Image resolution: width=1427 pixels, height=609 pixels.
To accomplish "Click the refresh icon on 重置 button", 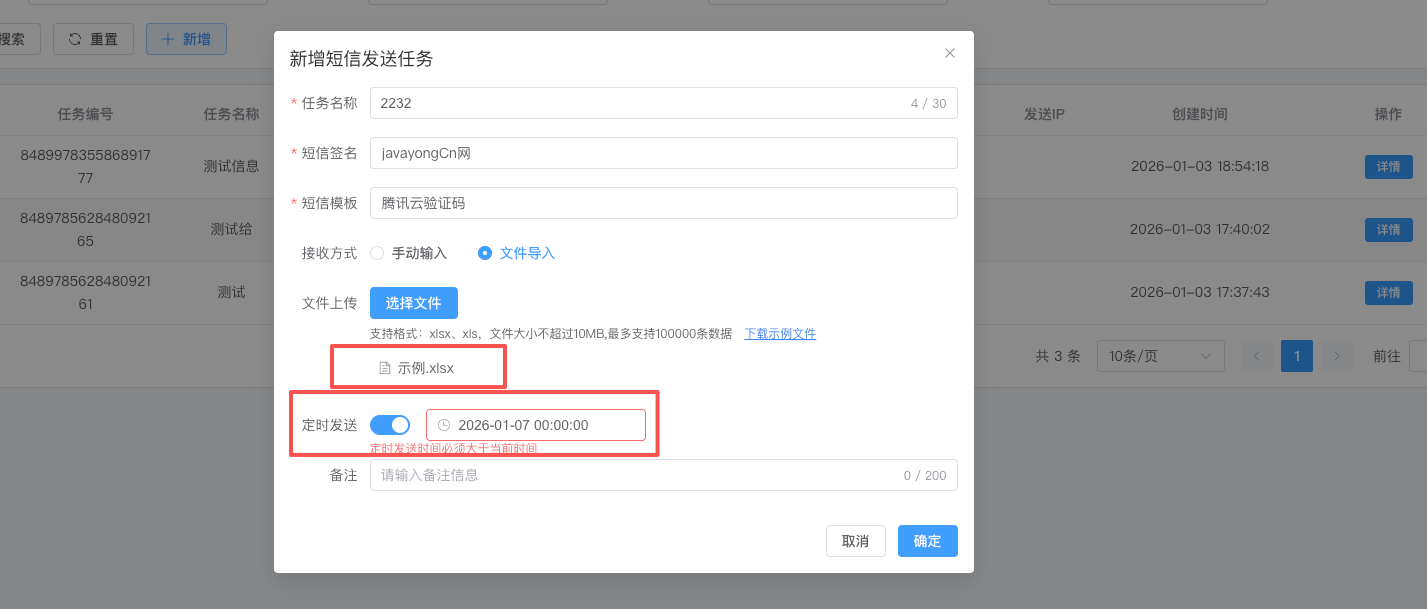I will 75,39.
